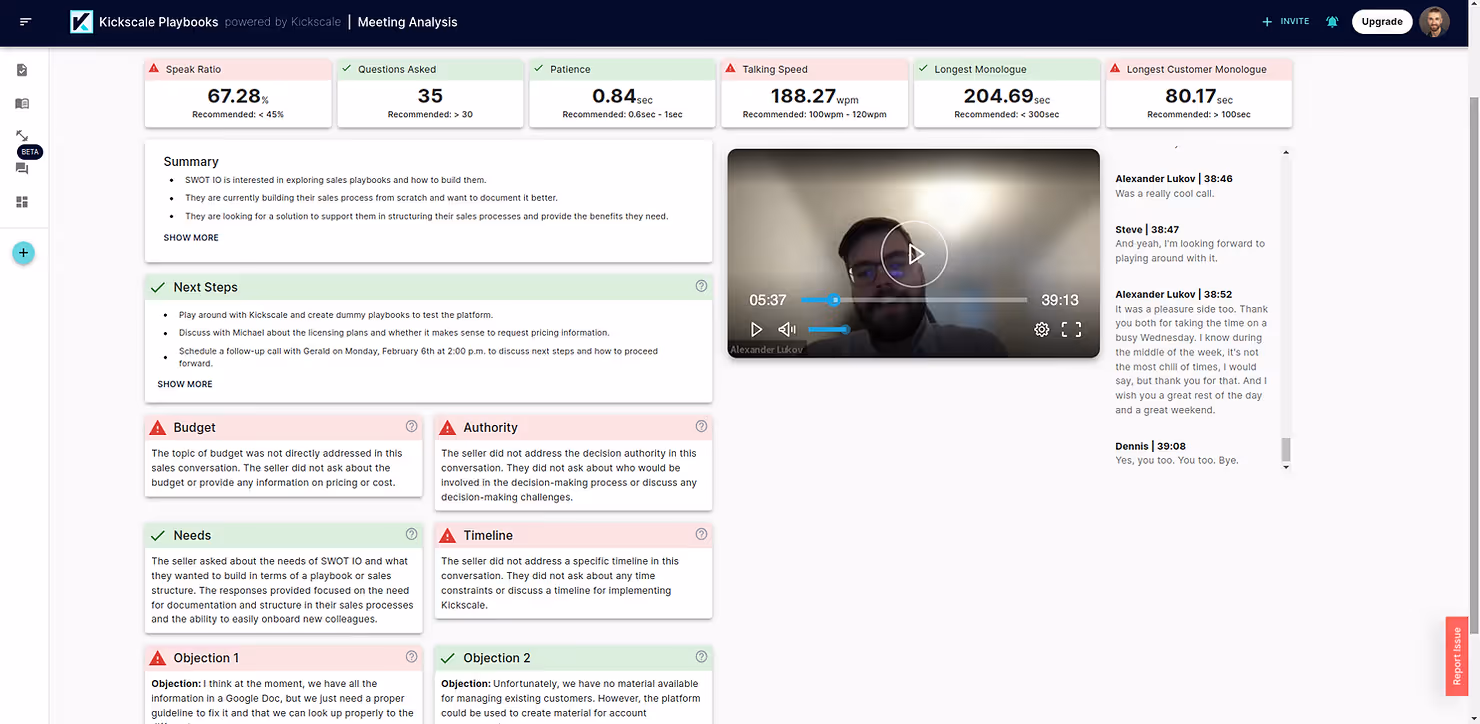Click the Kickscale logo icon
Viewport: 1480px width, 724px height.
pyautogui.click(x=81, y=22)
